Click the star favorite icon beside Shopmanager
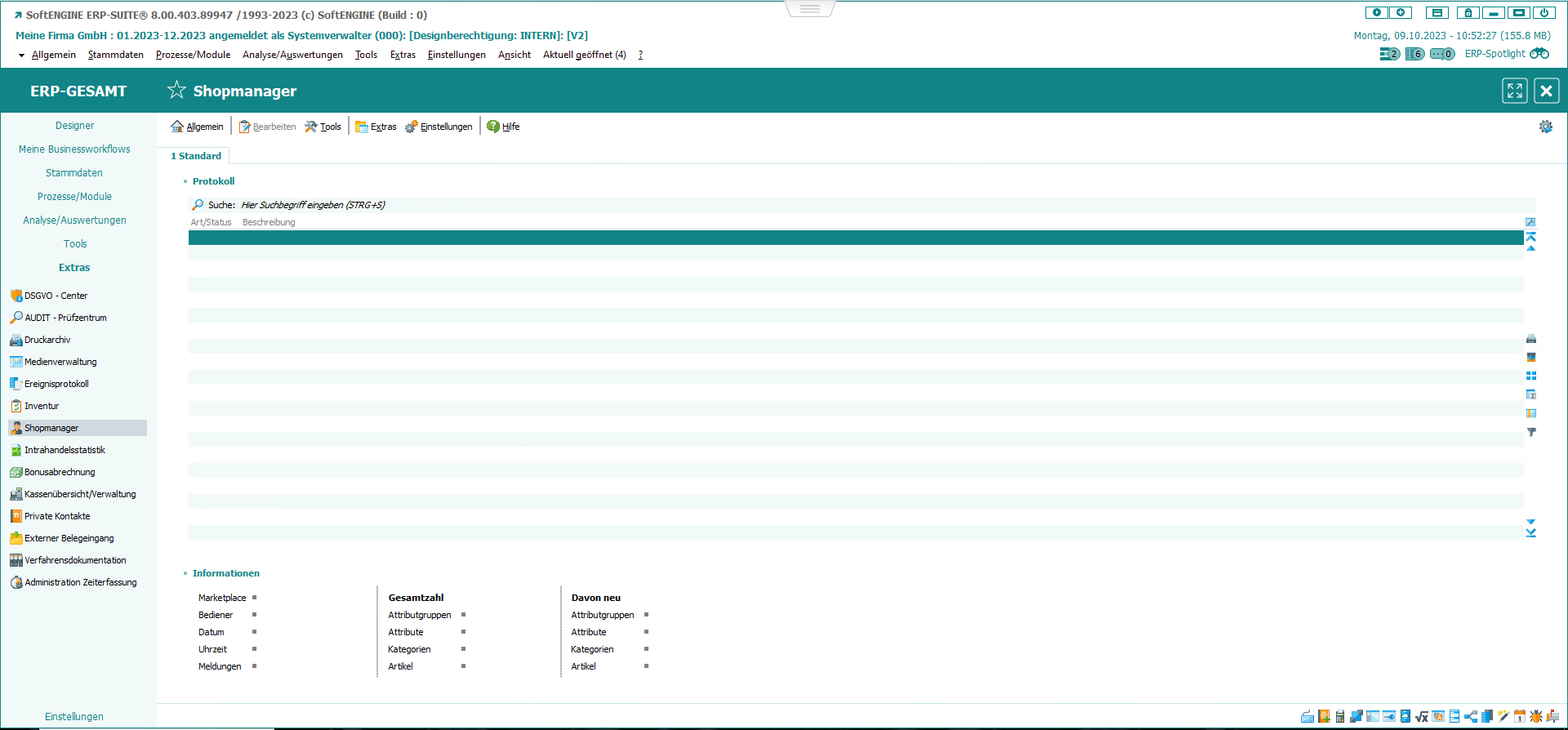 [176, 90]
